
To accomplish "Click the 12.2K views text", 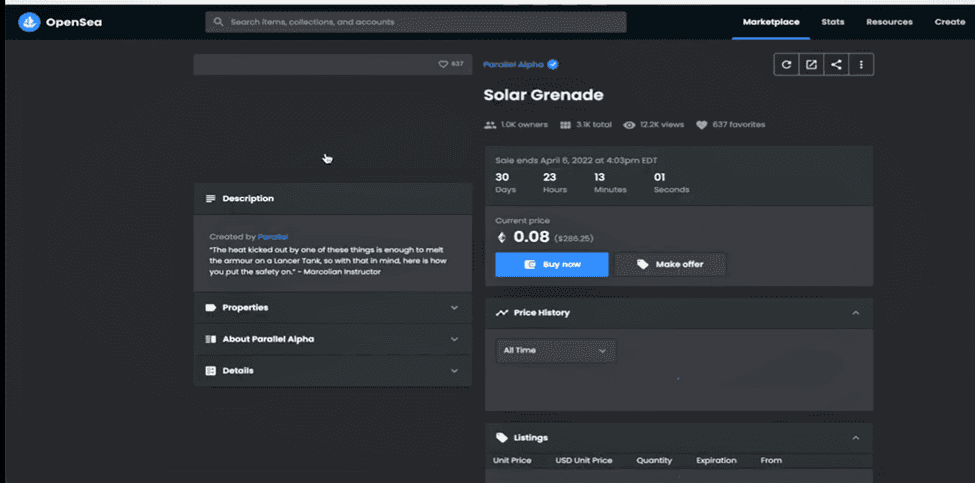I will click(662, 124).
